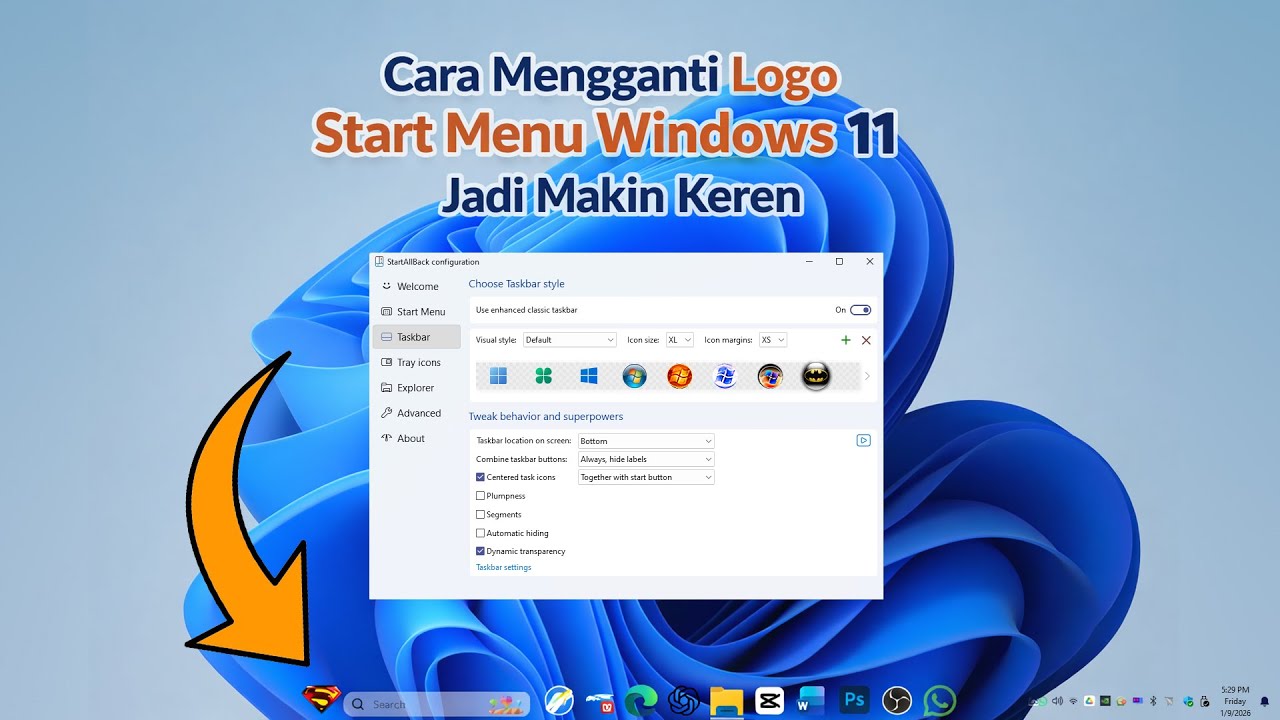Open the Advanced section

(416, 413)
